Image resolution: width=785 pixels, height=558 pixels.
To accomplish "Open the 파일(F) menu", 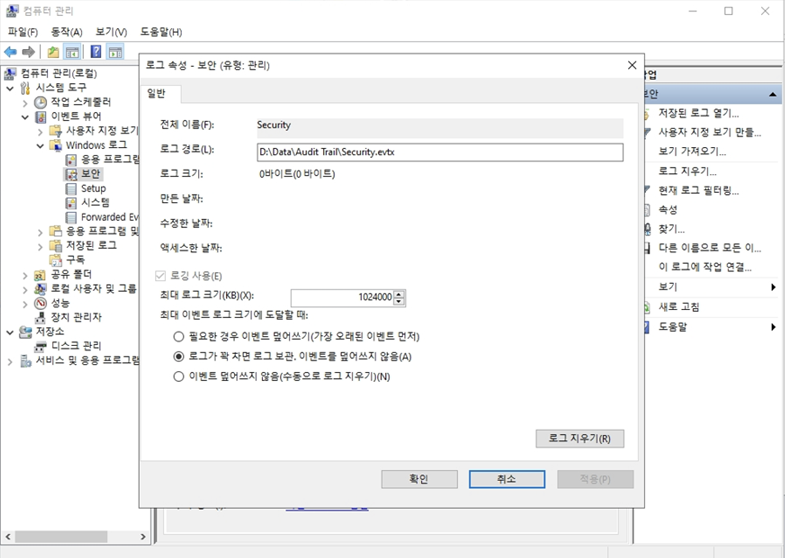I will point(23,32).
